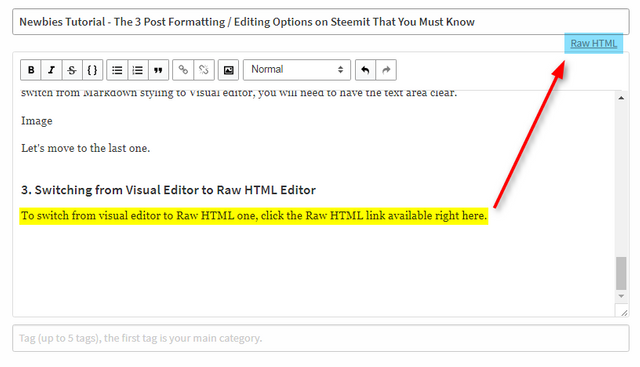Create a bulleted list

pos(117,70)
